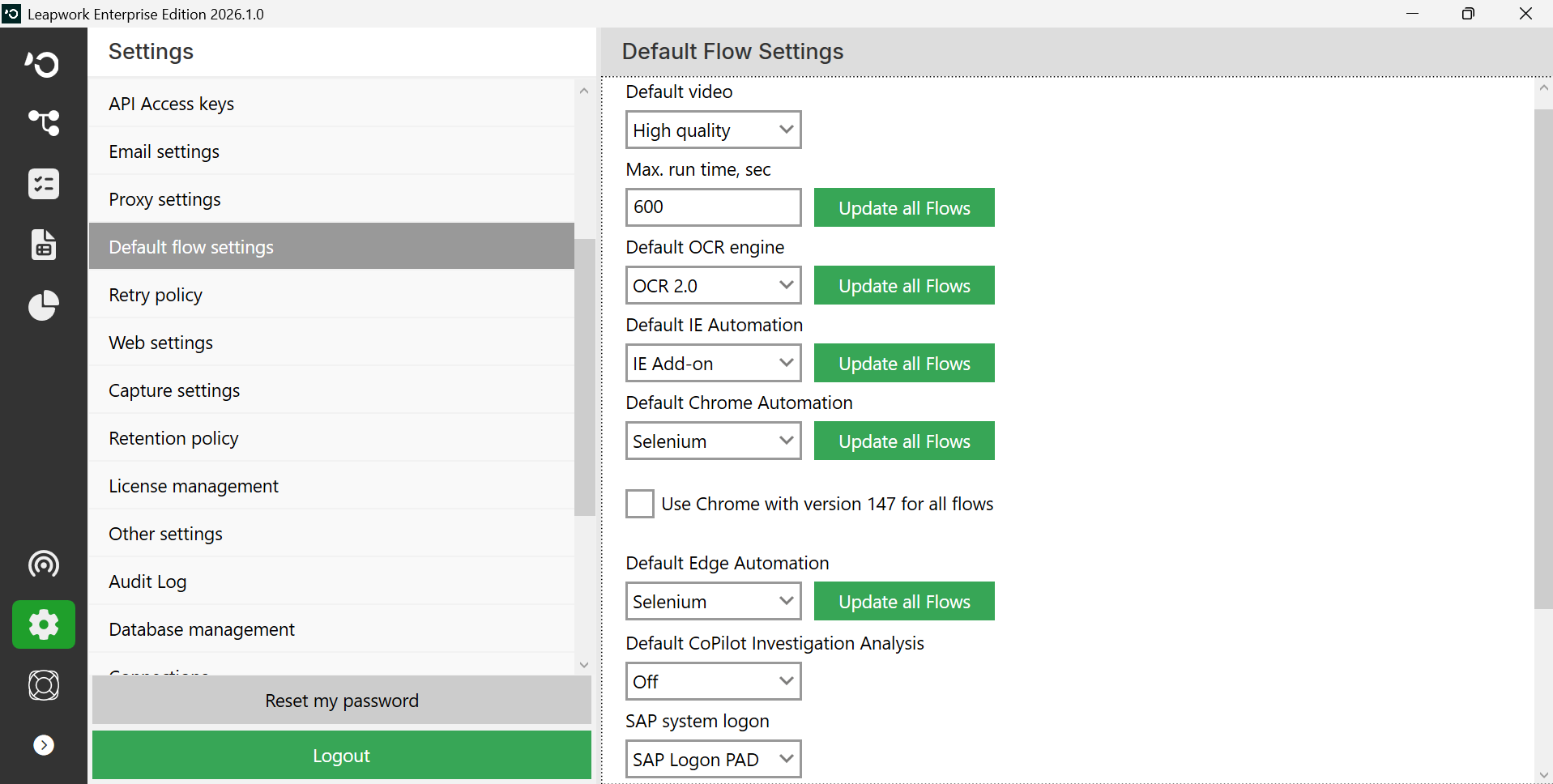1553x784 pixels.
Task: Click the Default Edge Automation label
Action: tap(727, 563)
